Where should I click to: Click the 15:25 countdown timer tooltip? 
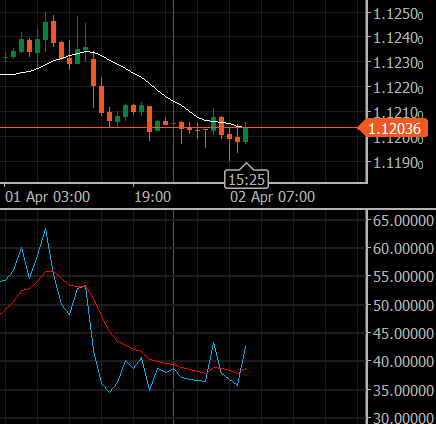246,180
